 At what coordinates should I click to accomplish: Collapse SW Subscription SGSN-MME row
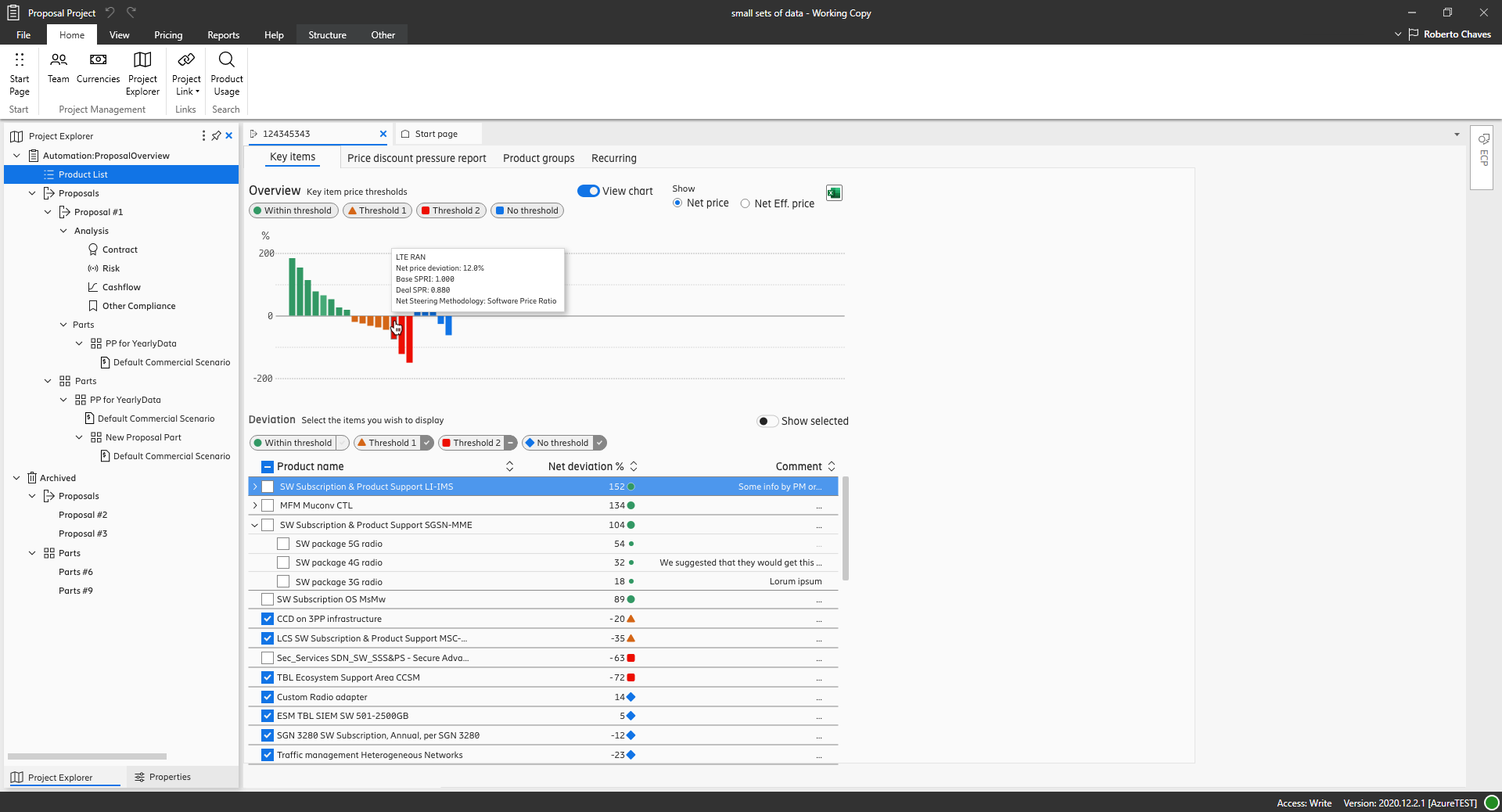pos(255,525)
